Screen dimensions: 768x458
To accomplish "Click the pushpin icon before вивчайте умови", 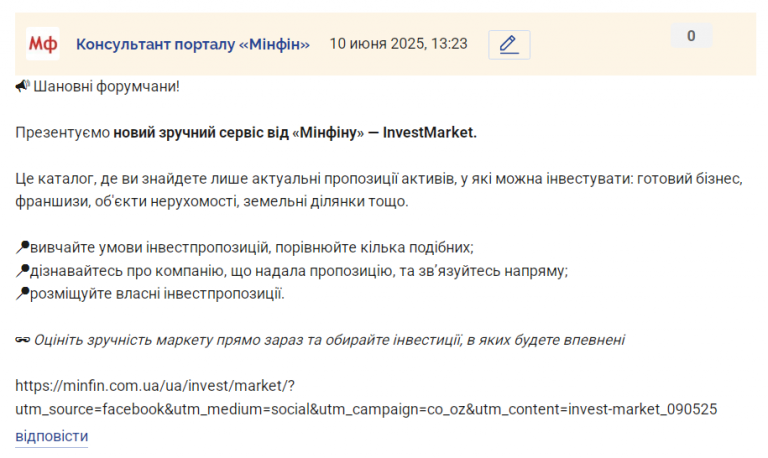I will click(x=23, y=247).
